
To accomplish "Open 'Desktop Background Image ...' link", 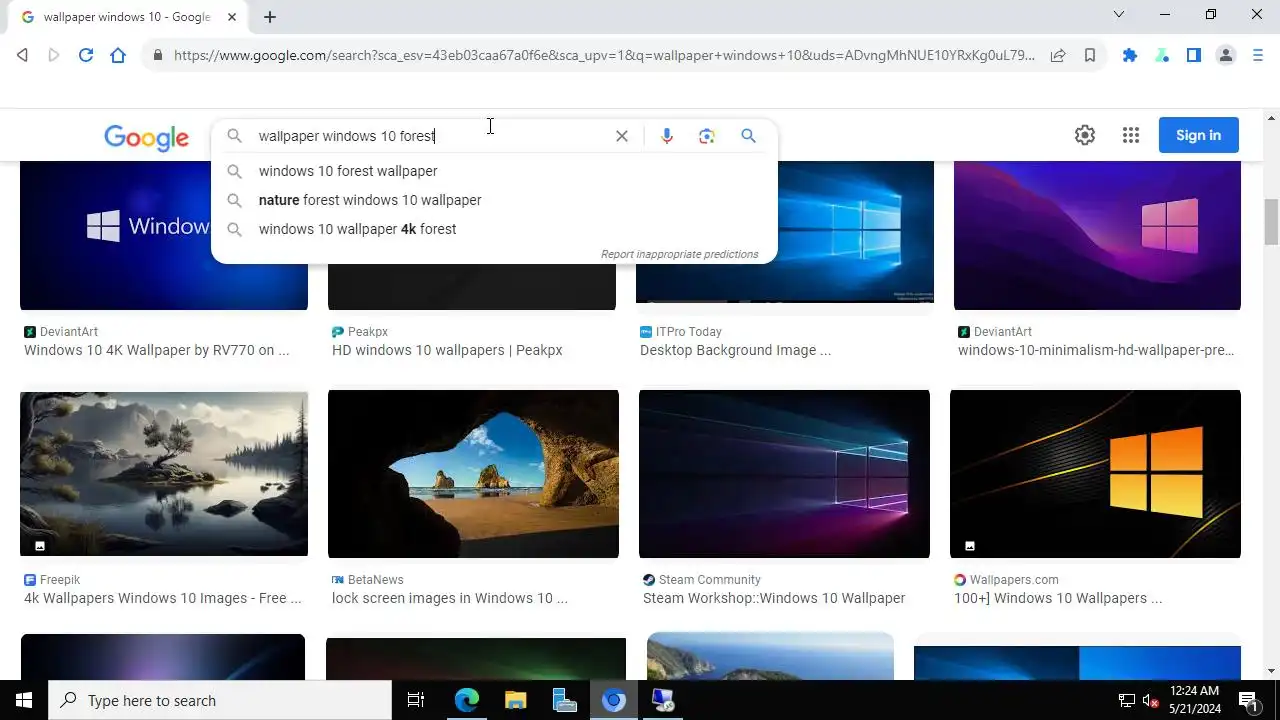I will [x=735, y=350].
